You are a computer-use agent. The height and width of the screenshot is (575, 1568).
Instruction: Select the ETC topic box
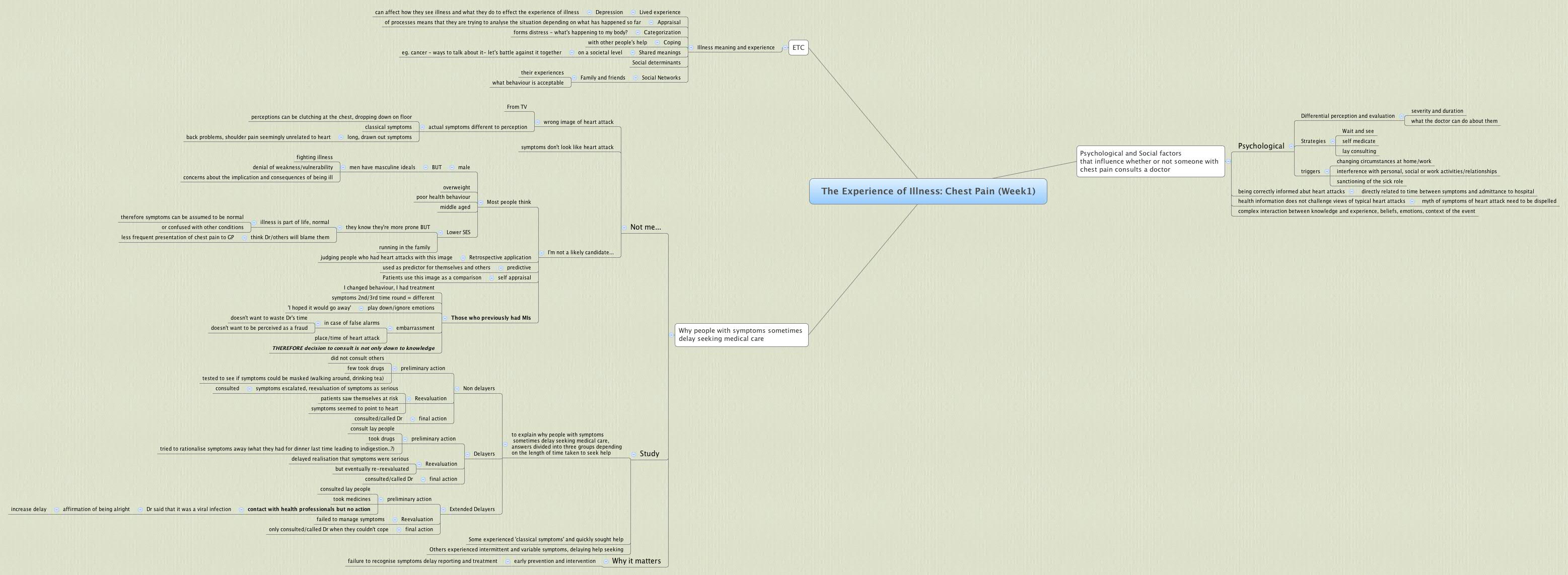pos(799,47)
